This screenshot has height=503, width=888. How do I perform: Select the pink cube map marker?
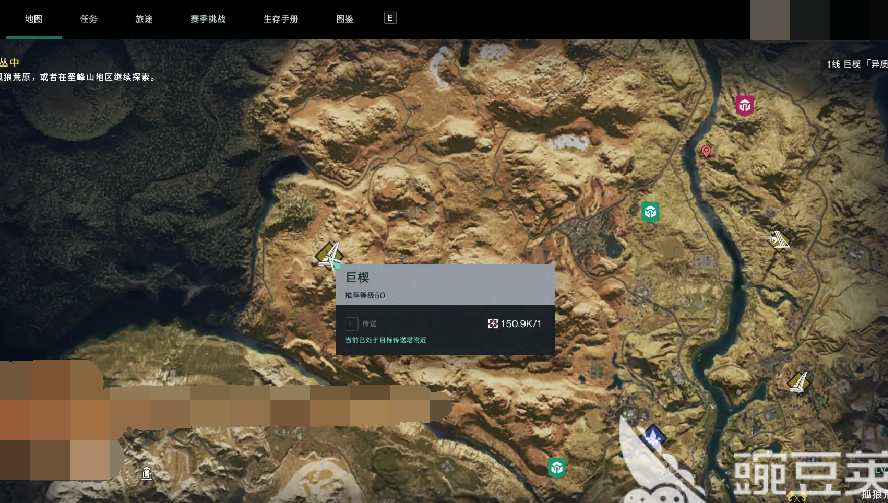(745, 105)
